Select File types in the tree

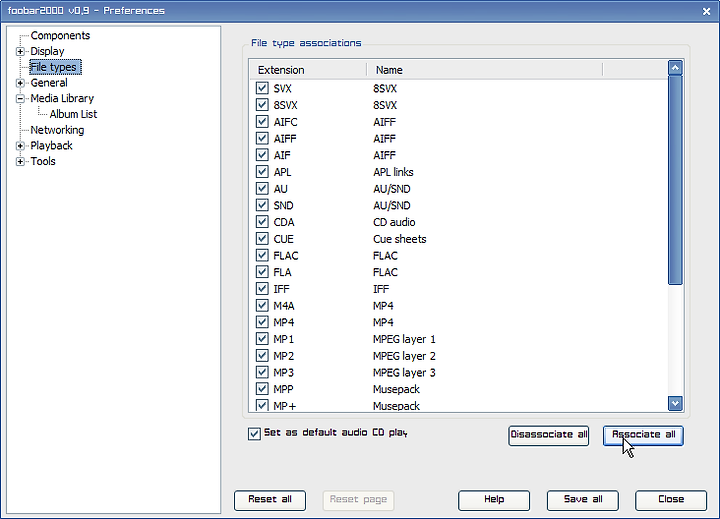click(55, 67)
